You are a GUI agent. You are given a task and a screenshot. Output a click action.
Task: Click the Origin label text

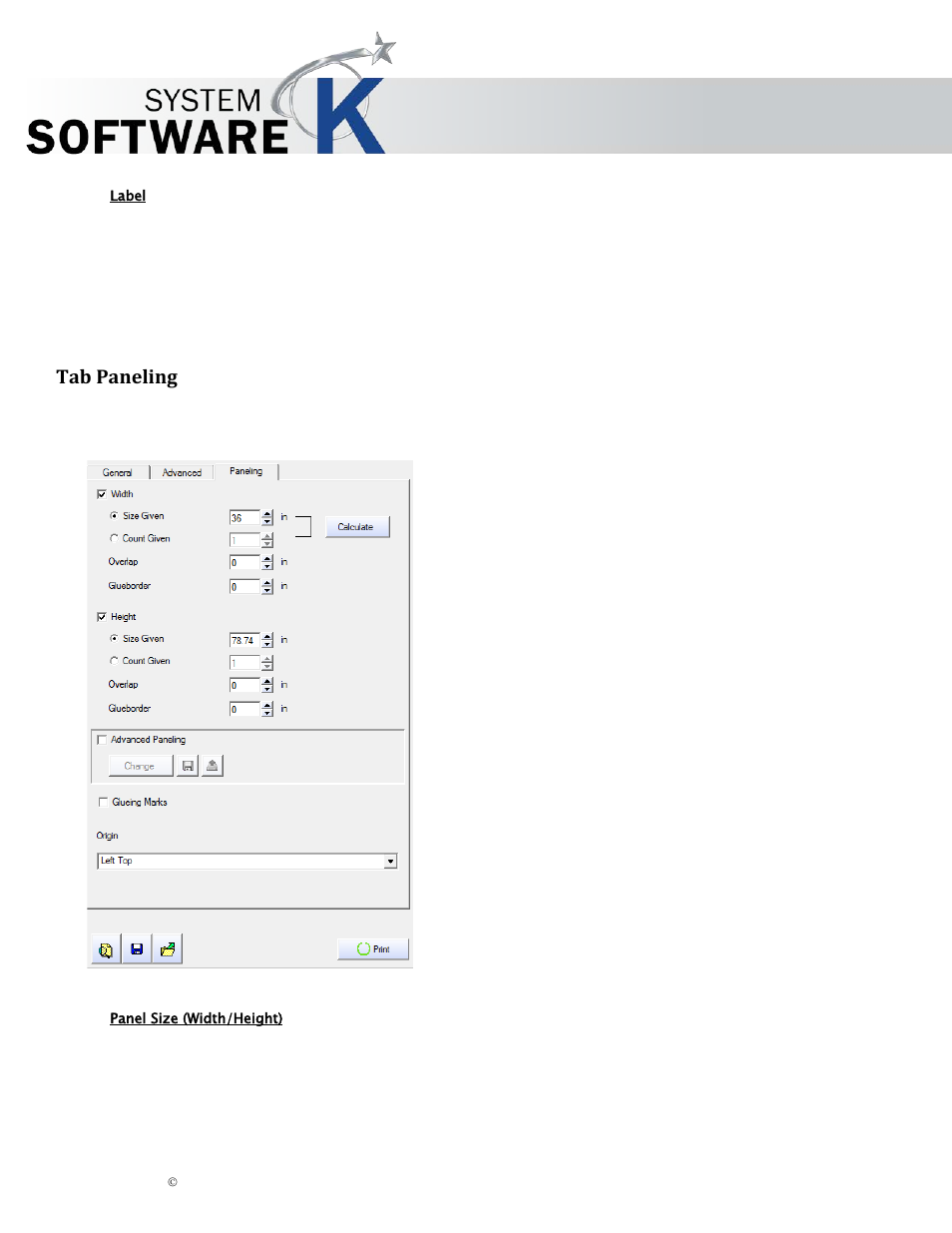(x=108, y=836)
